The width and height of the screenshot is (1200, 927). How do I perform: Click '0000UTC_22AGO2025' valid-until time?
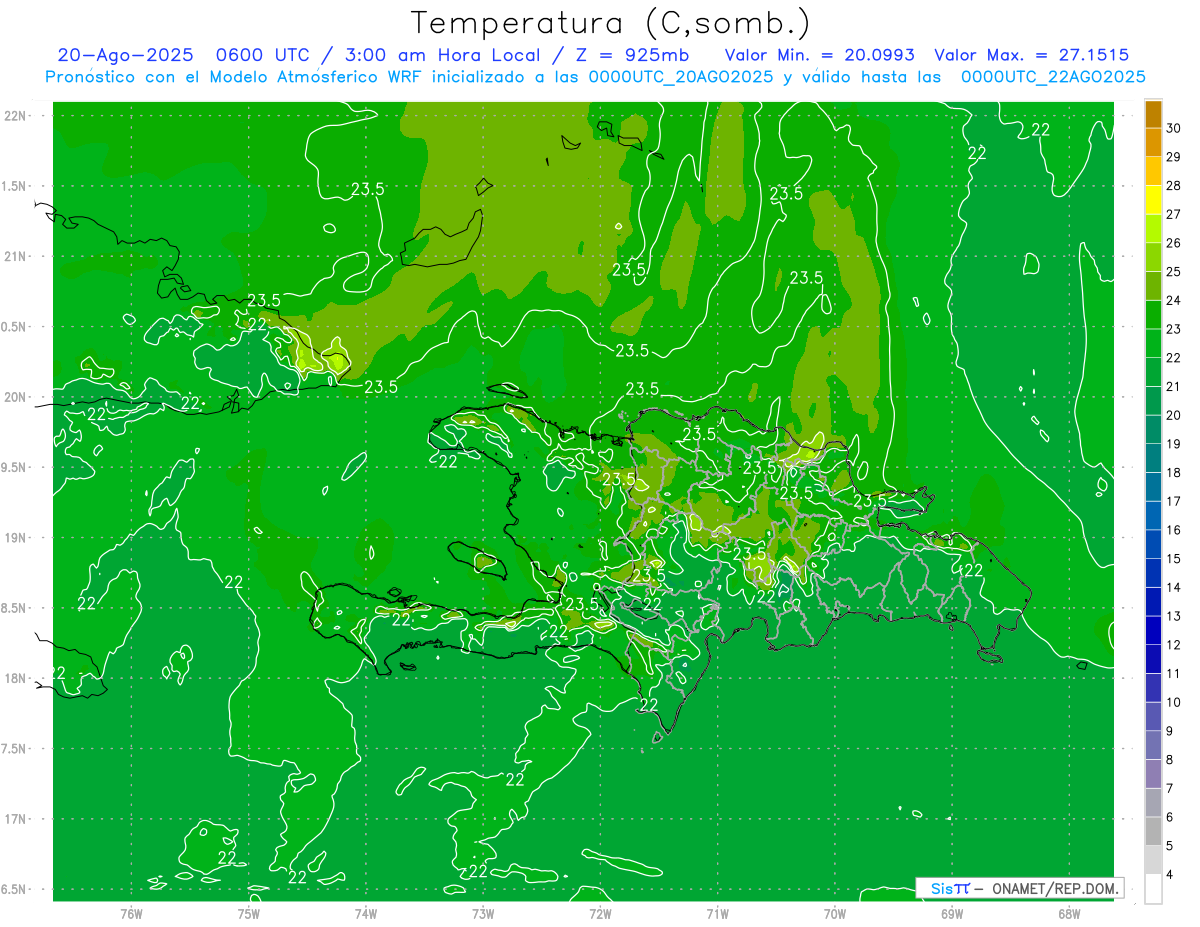(x=1053, y=77)
